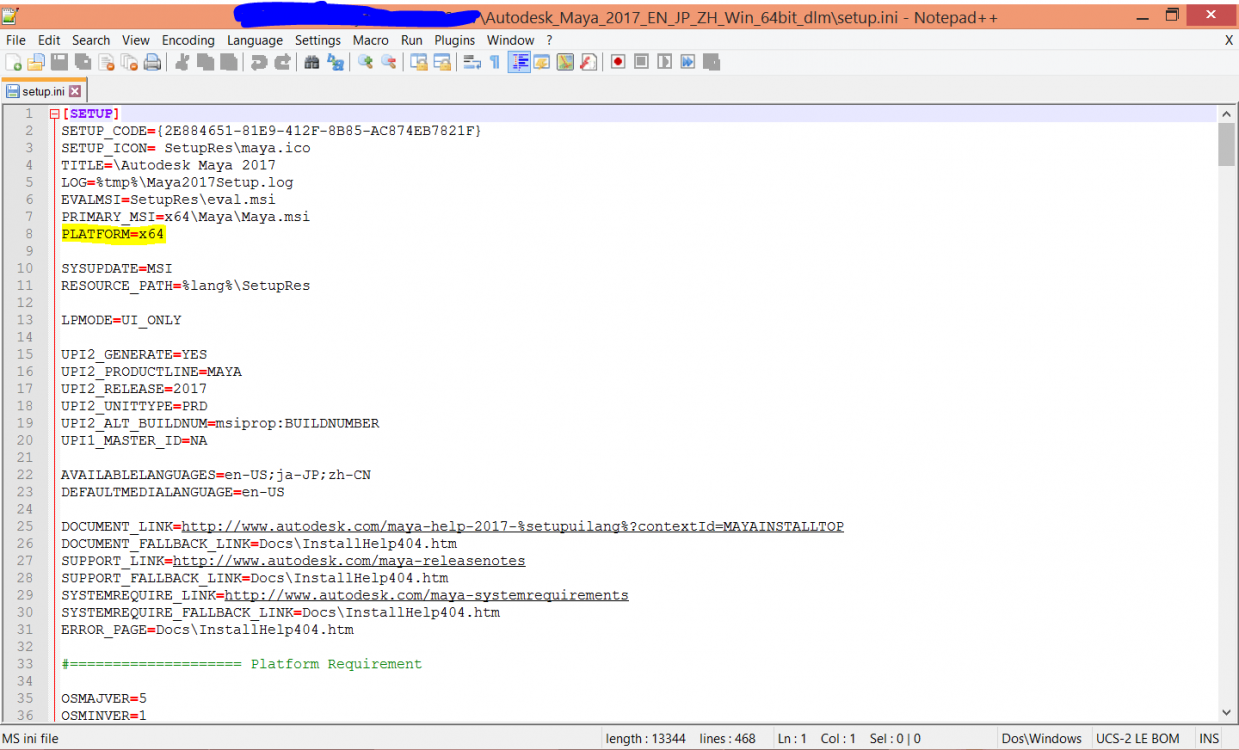Screen dimensions: 1239x750
Task: Open Find with the binoculars icon
Action: tap(312, 62)
